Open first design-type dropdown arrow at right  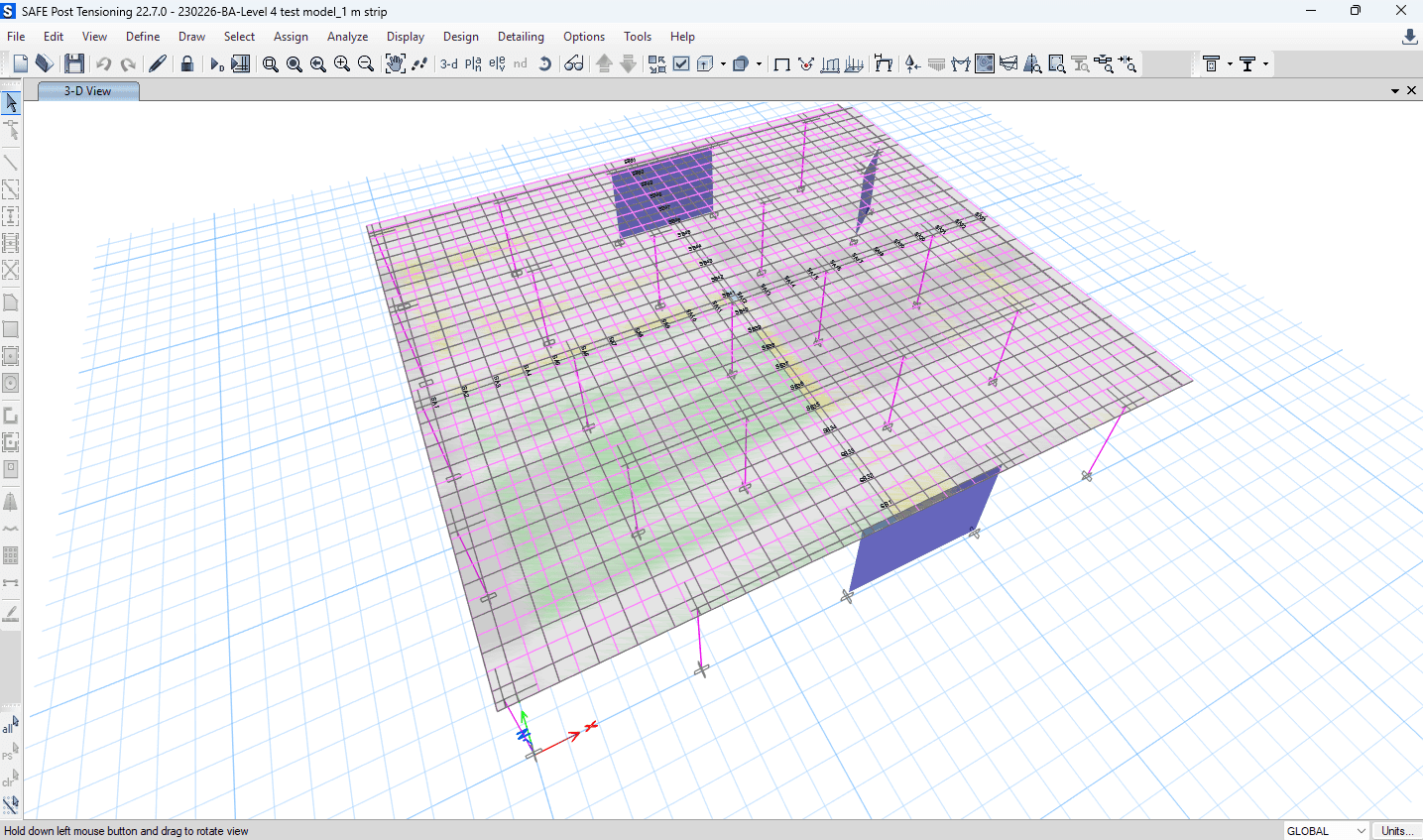point(1230,63)
